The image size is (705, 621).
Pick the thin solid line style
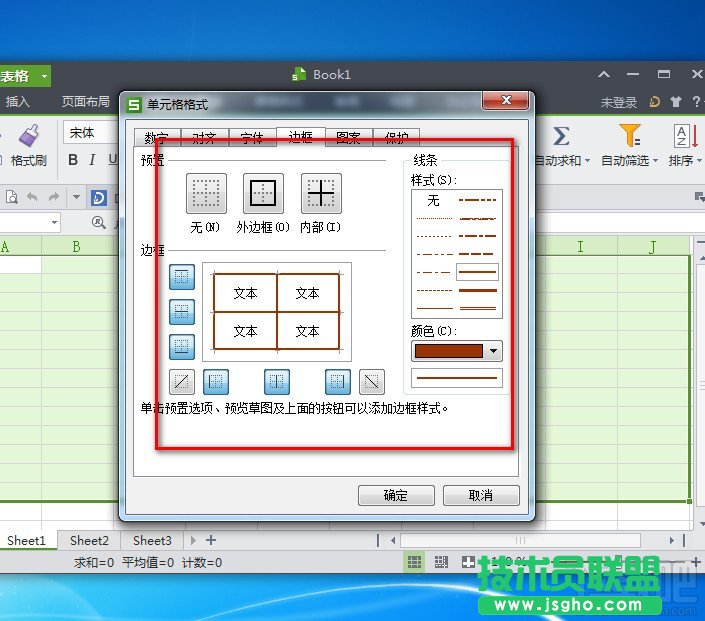[434, 308]
